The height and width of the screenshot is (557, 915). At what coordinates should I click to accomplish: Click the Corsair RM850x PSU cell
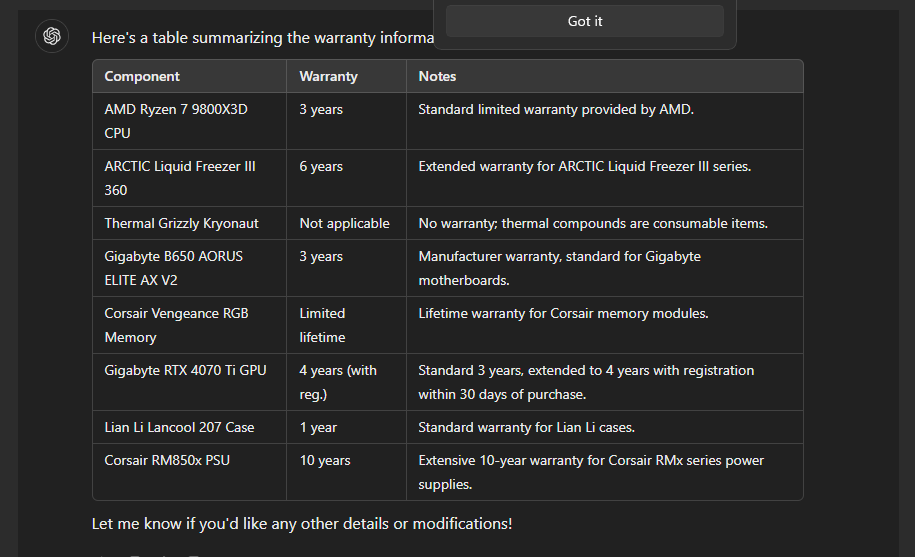click(x=190, y=472)
